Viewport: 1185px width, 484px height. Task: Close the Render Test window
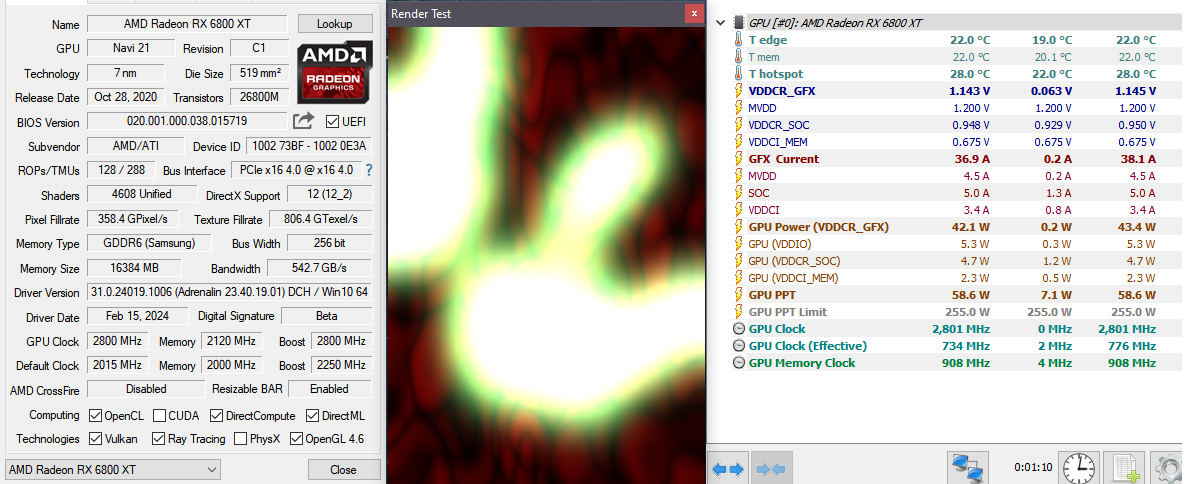coord(694,14)
